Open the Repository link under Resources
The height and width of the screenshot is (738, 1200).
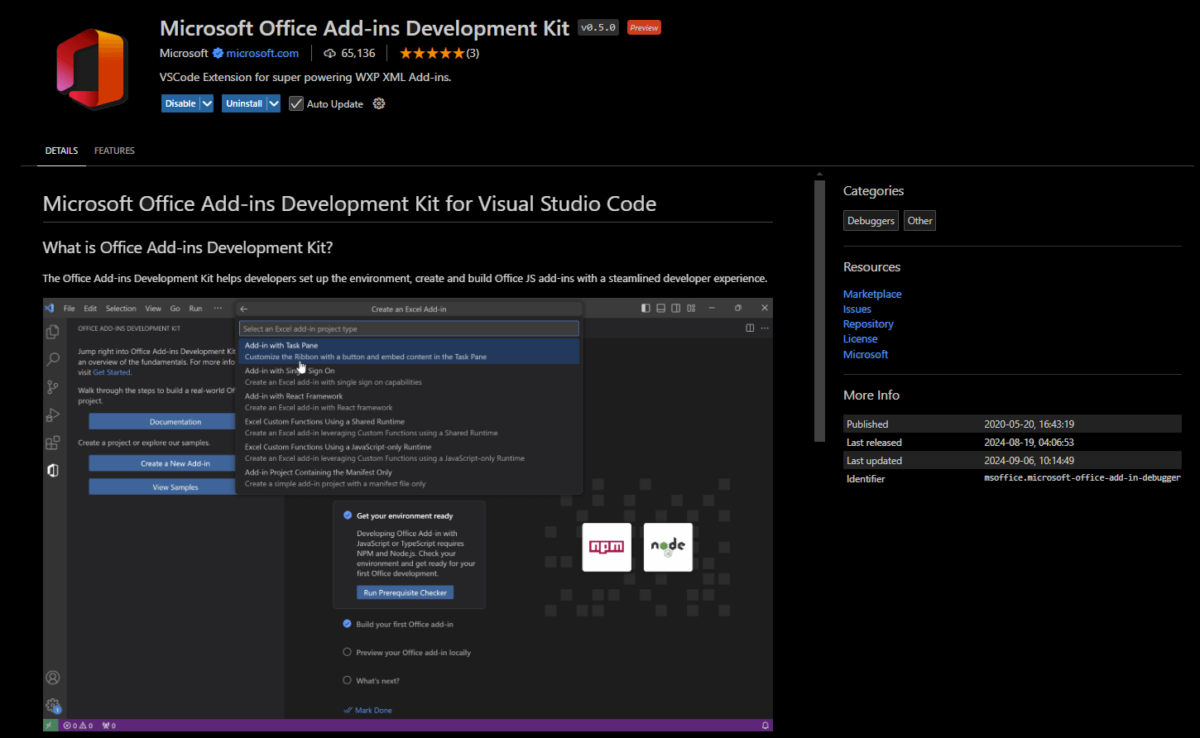pyautogui.click(x=868, y=323)
